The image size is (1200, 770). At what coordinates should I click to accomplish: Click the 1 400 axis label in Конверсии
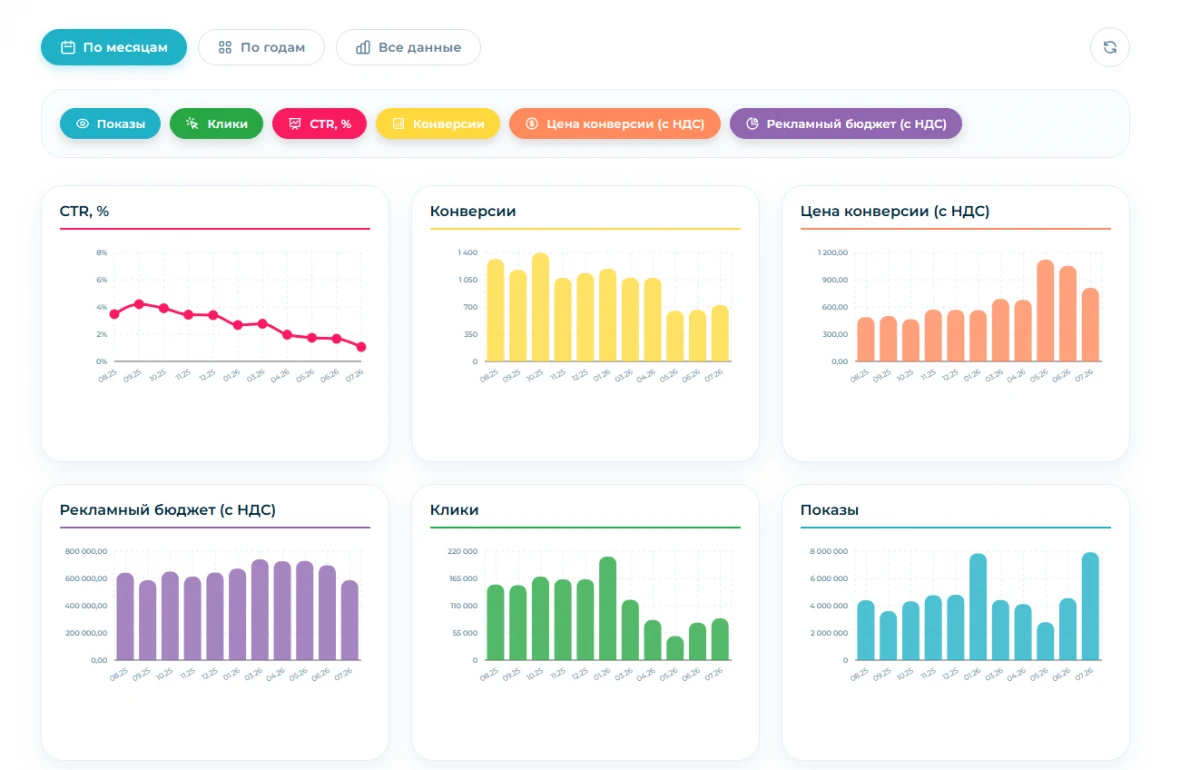467,253
